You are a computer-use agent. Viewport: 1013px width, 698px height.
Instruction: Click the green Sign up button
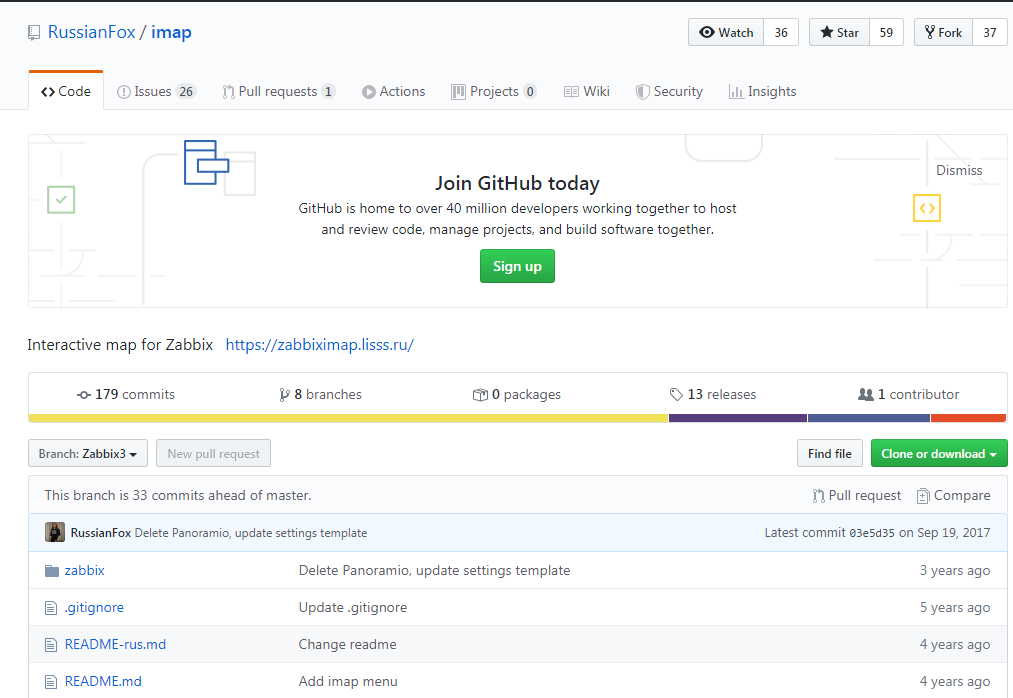(x=517, y=266)
